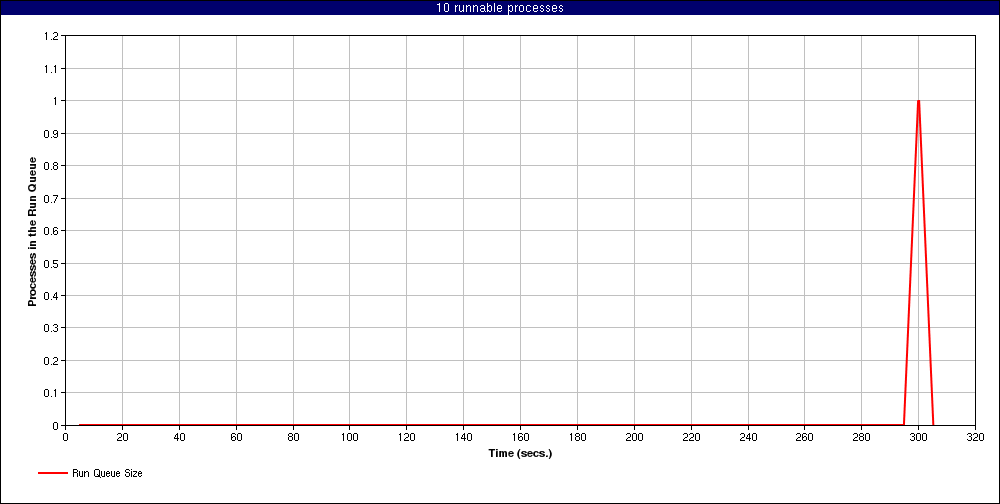This screenshot has width=1000, height=504.
Task: Click the y-axis tick label 0.9
Action: tap(52, 134)
